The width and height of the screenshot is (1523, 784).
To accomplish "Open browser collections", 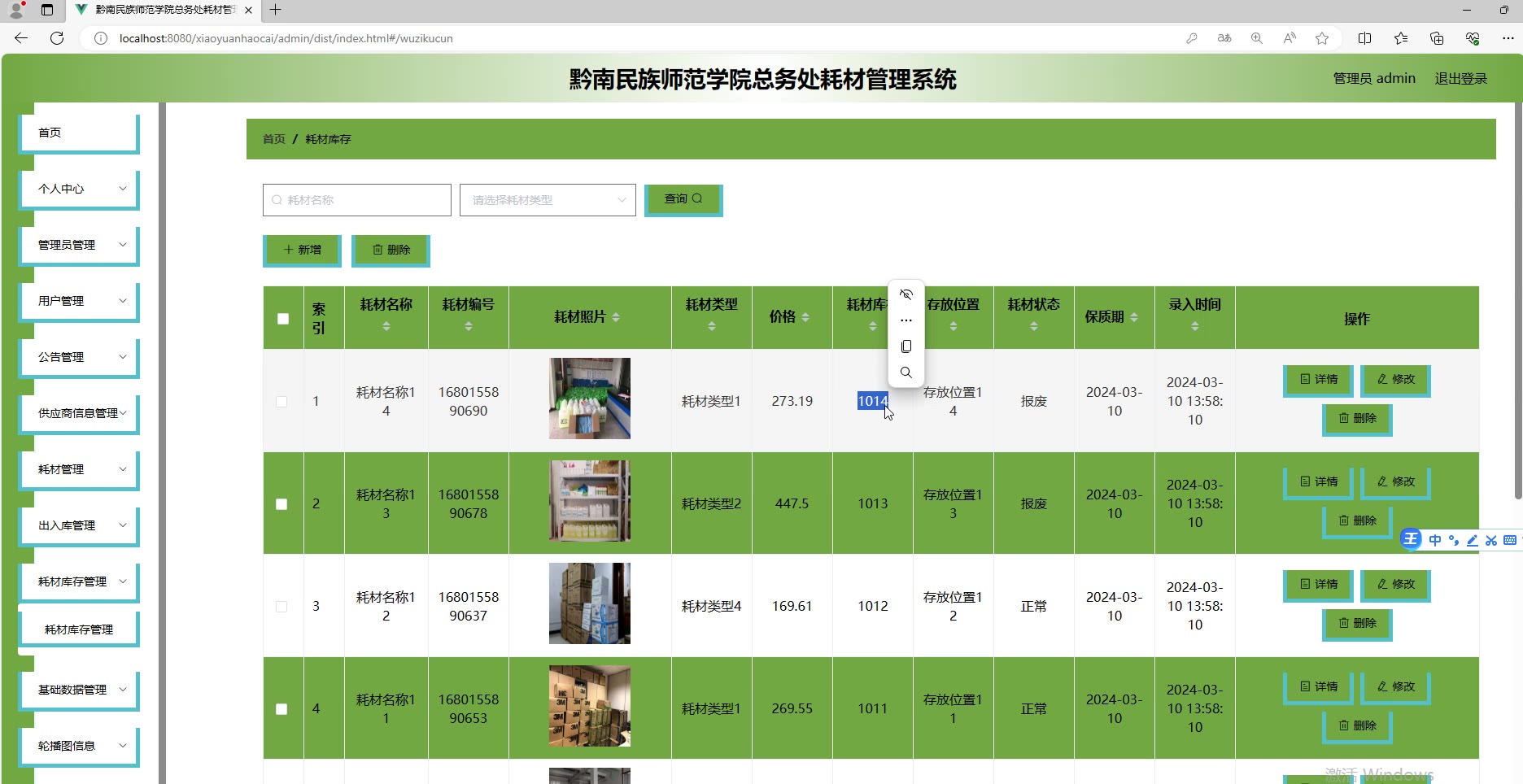I will pos(1437,38).
